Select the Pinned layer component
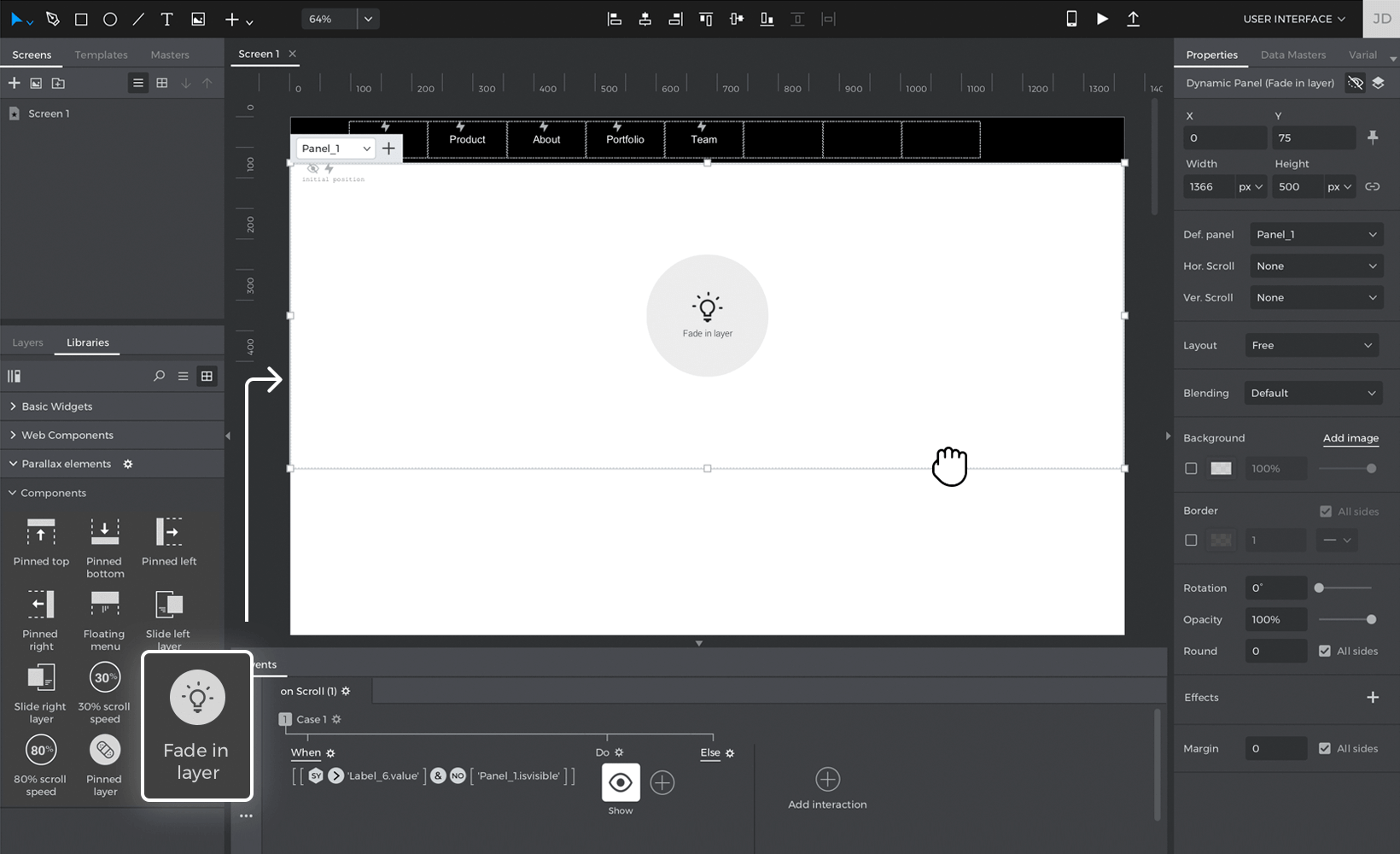 click(x=104, y=765)
